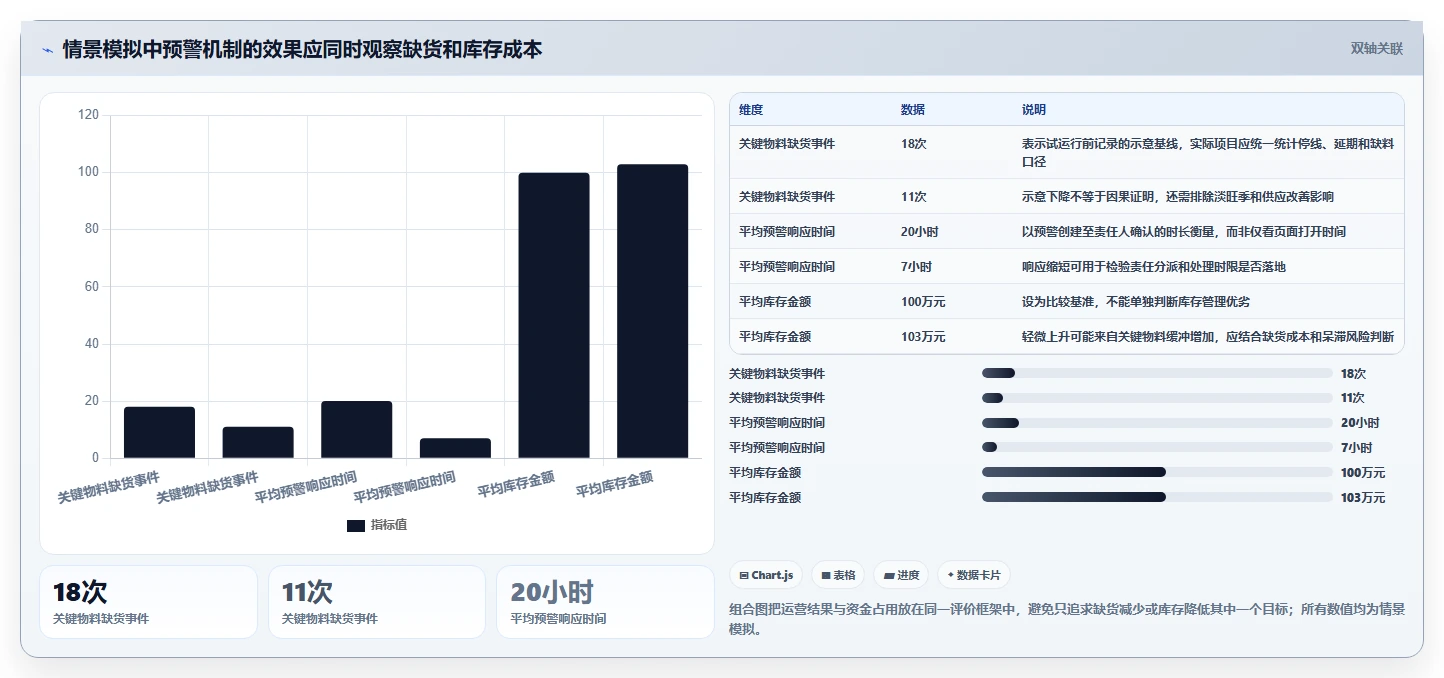This screenshot has height=678, width=1444.
Task: Click the 20小时 cell in the table
Action: (920, 231)
